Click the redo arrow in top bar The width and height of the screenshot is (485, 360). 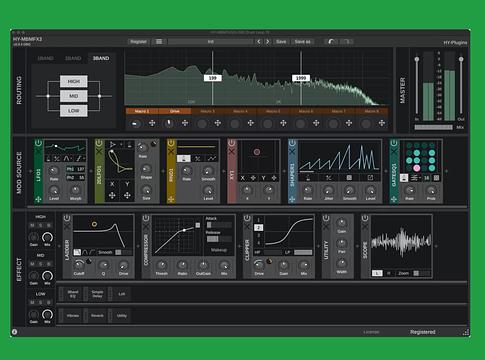coord(347,41)
